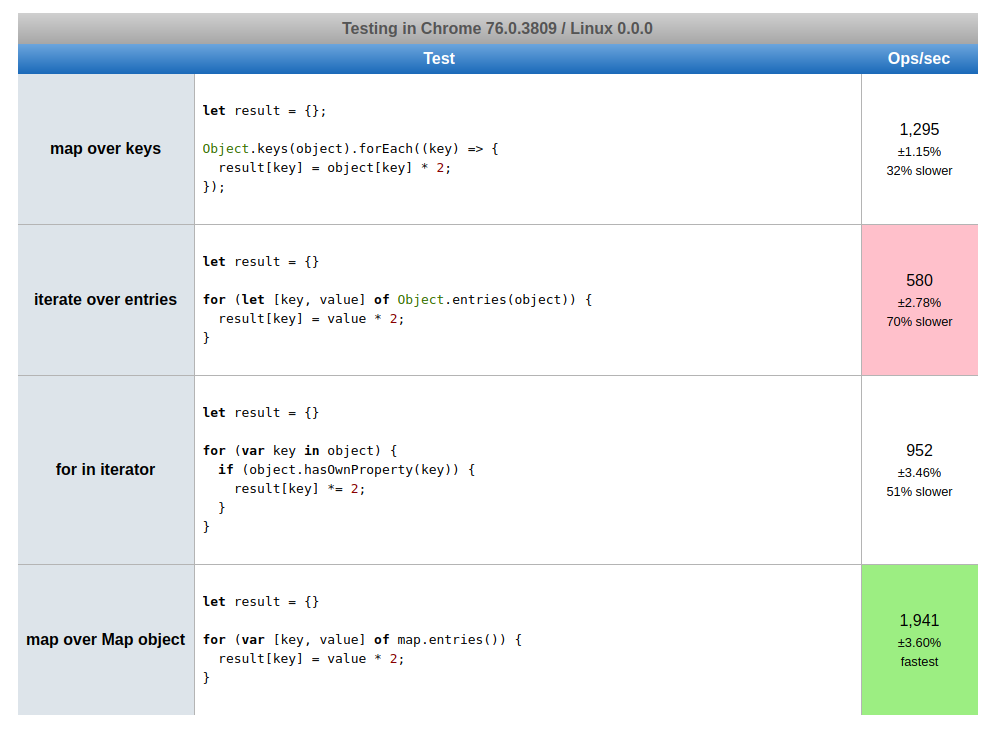
Task: Click the 'result[key] = object[key] * 2;' line
Action: point(335,167)
